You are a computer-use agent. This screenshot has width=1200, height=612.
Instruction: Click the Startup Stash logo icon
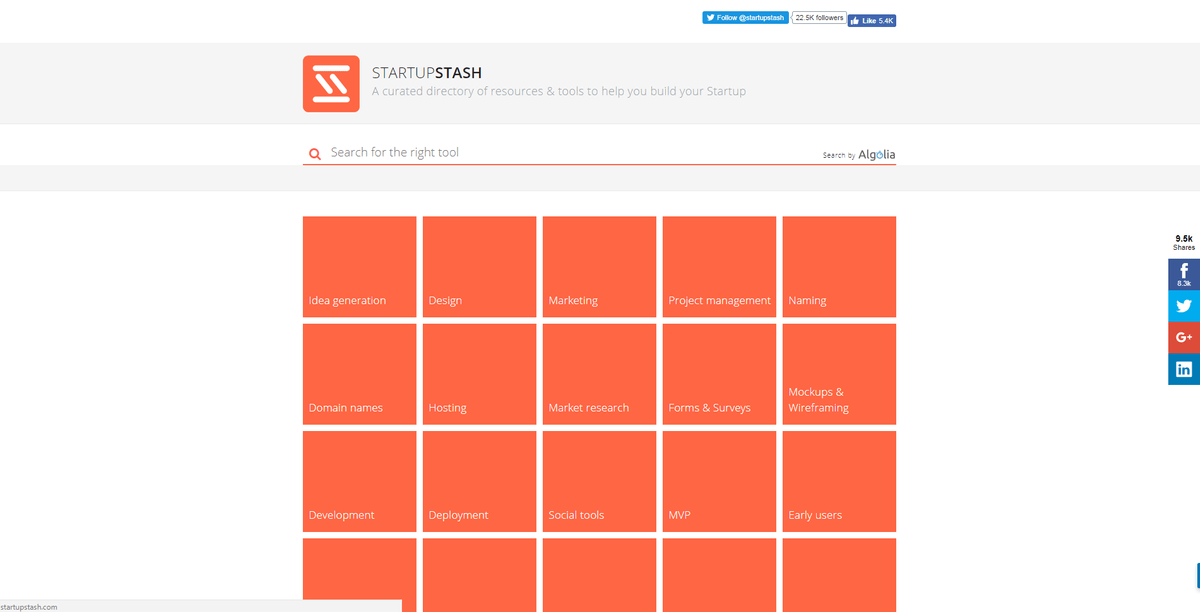coord(331,84)
